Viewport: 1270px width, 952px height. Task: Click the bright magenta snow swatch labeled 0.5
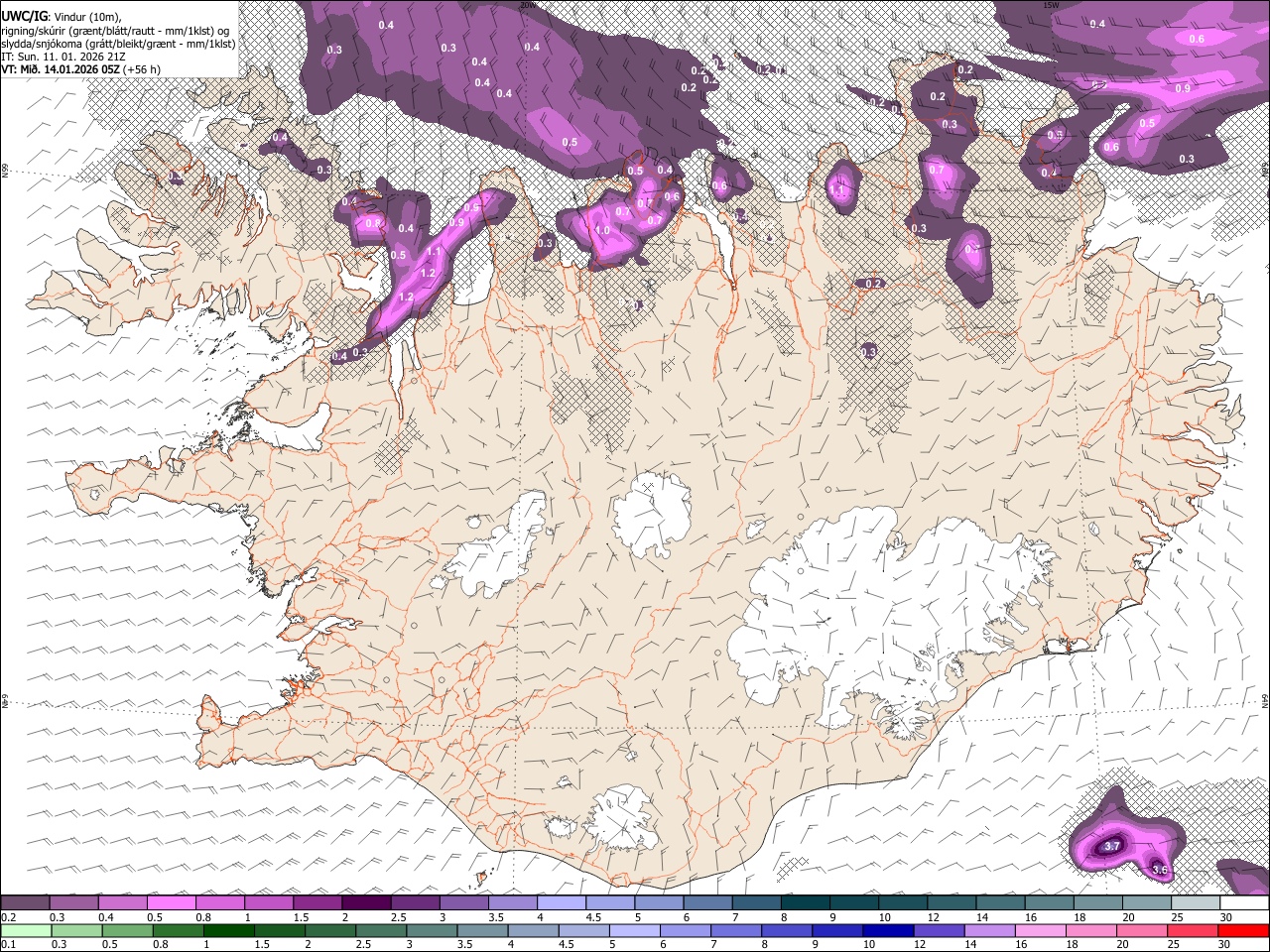(x=172, y=903)
